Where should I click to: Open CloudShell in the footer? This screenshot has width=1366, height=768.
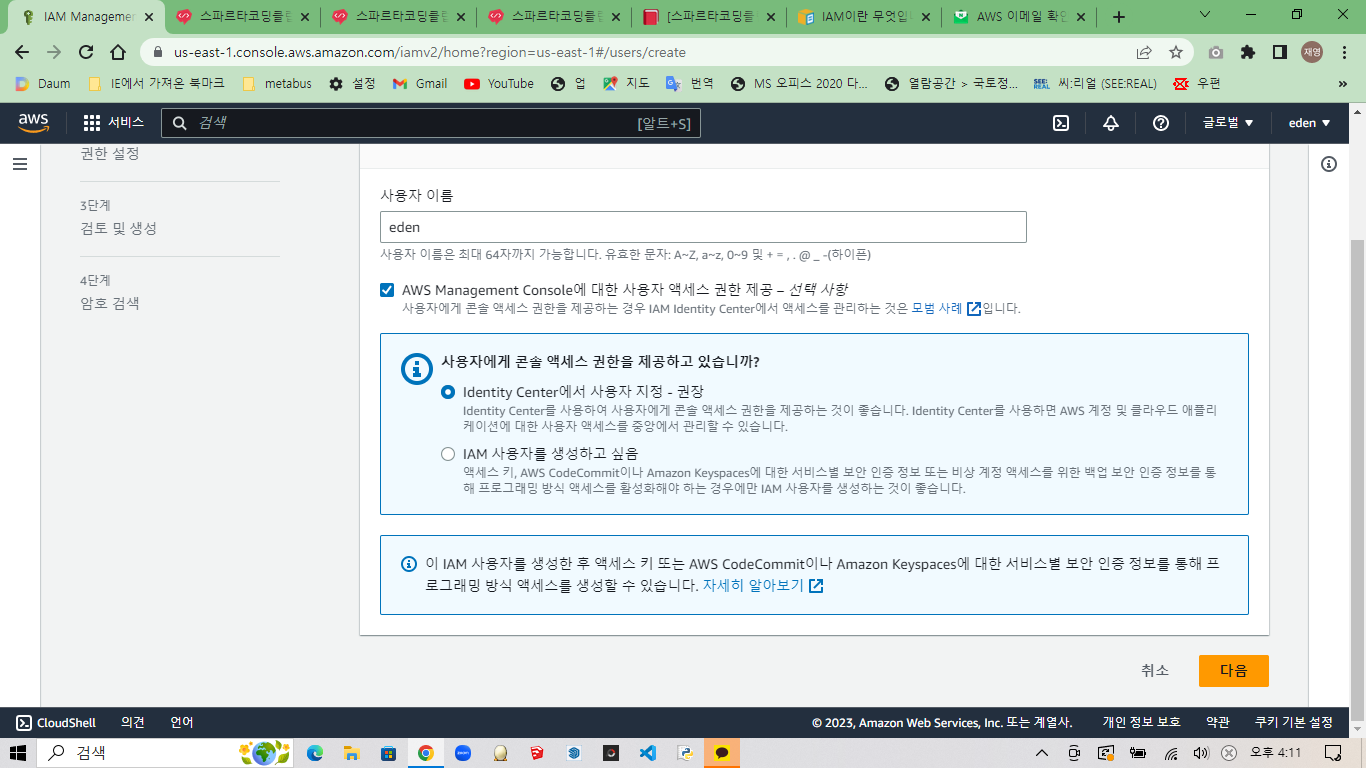click(x=56, y=723)
